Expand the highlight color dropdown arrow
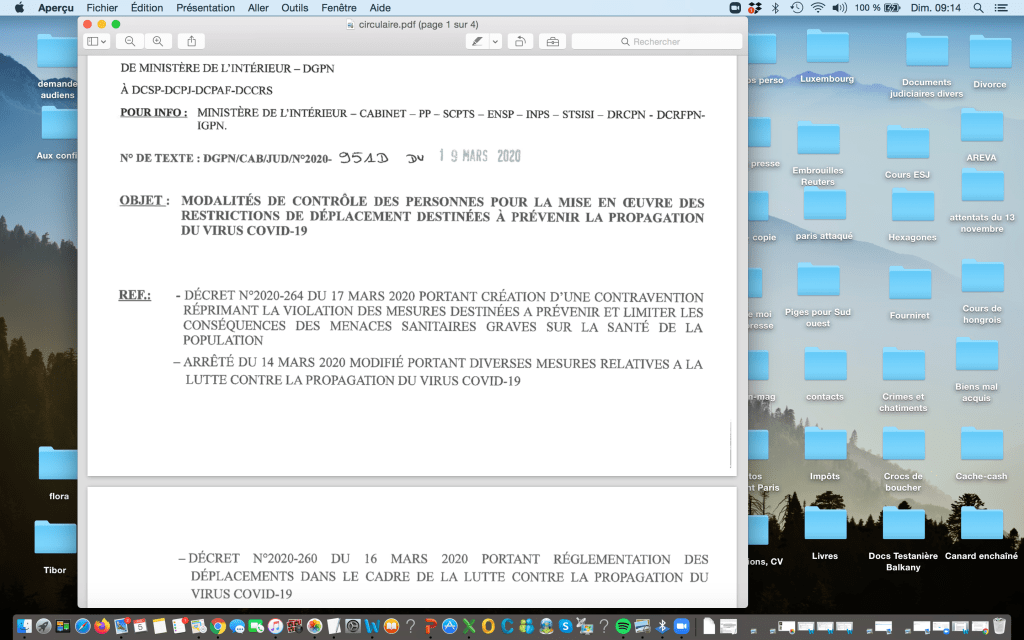1024x640 pixels. (495, 41)
